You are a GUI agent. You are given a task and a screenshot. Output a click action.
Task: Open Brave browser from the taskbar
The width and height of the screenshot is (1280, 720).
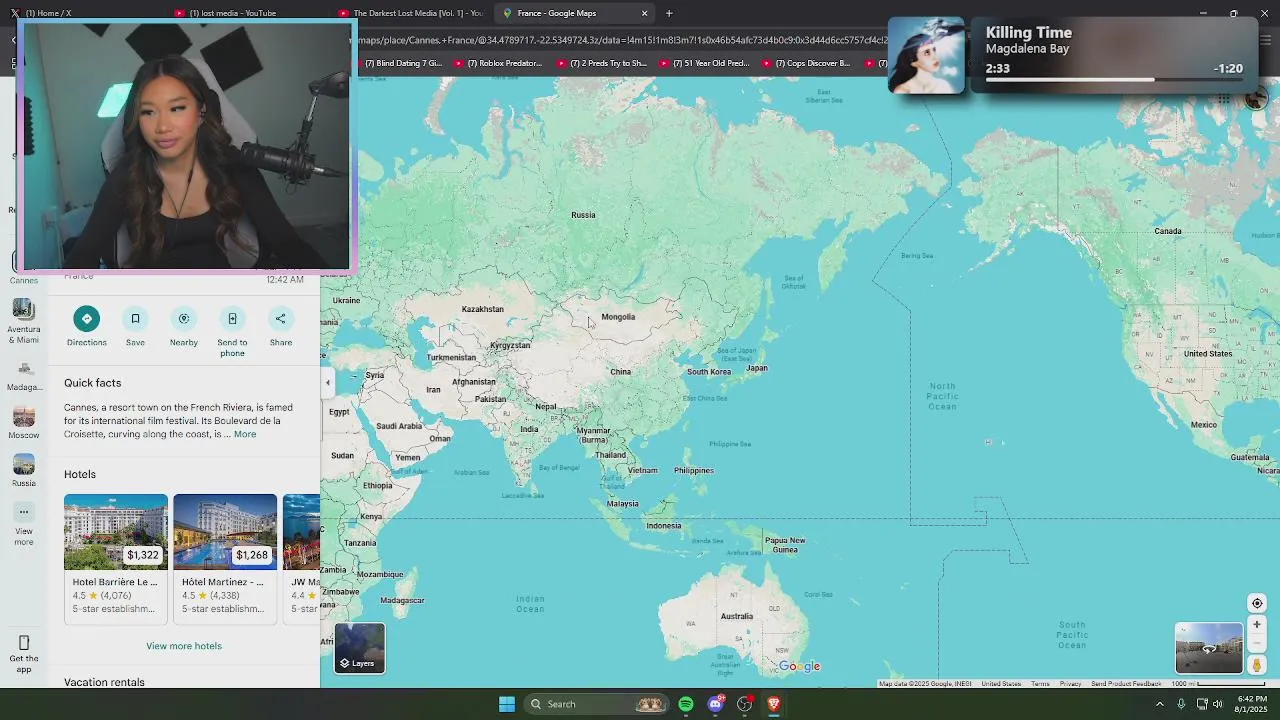(773, 704)
